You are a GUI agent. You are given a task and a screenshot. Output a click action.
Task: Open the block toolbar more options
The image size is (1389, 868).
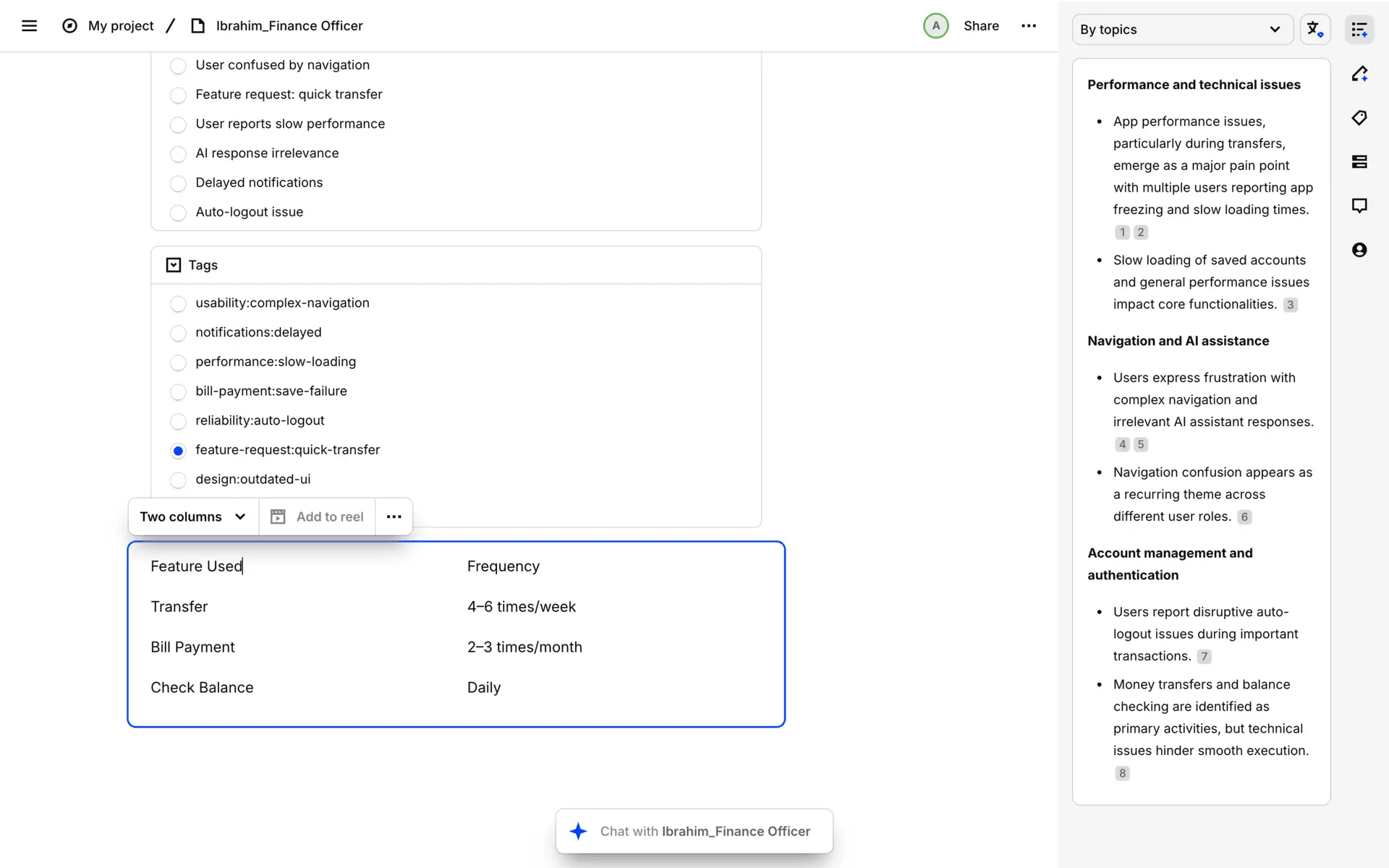coord(394,516)
